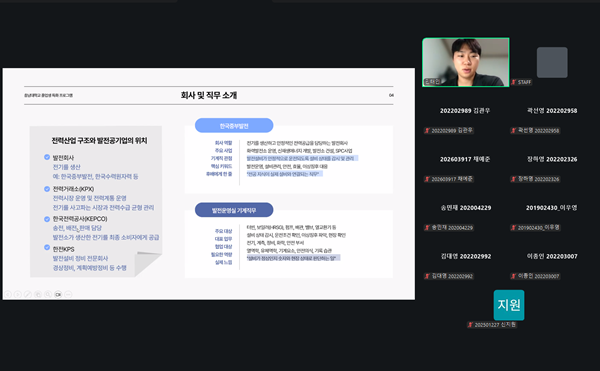The width and height of the screenshot is (600, 371).
Task: Click the page number 04 on slide header
Action: [391, 95]
